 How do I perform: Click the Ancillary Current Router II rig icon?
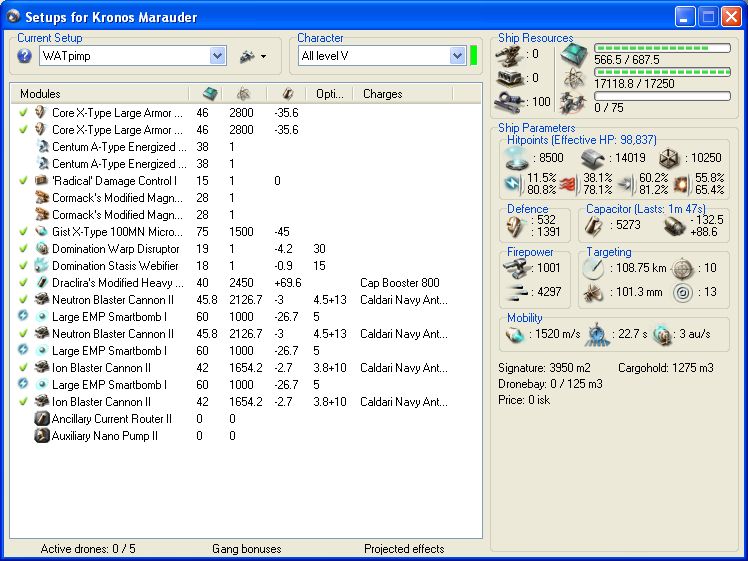coord(42,419)
